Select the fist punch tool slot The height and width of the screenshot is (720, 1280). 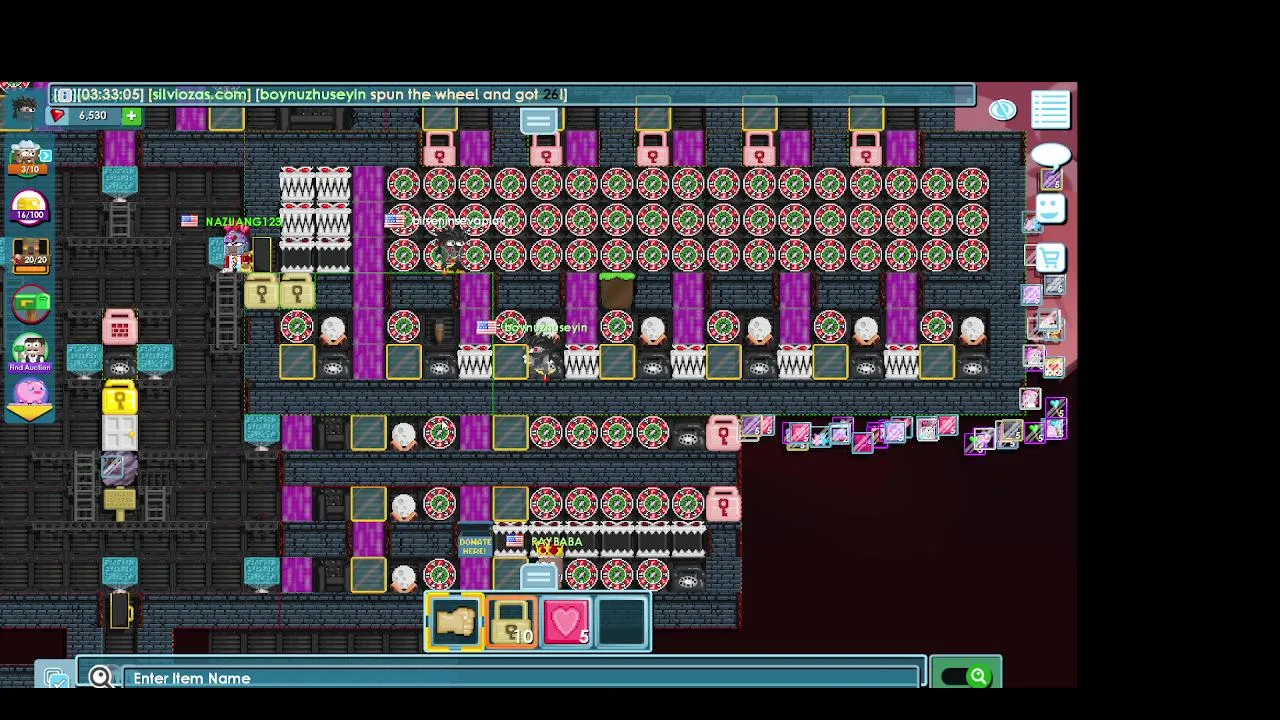point(455,622)
